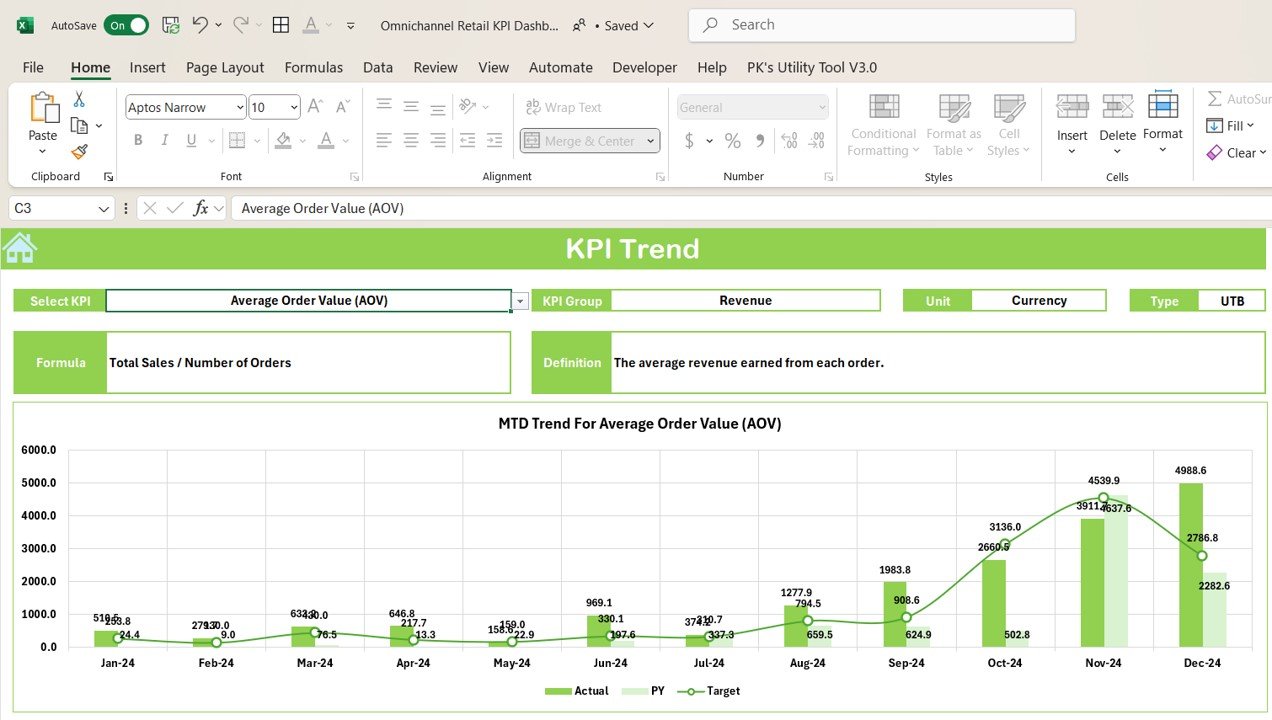Viewport: 1272px width, 720px height.
Task: Increase font size with the A-up icon
Action: 315,106
